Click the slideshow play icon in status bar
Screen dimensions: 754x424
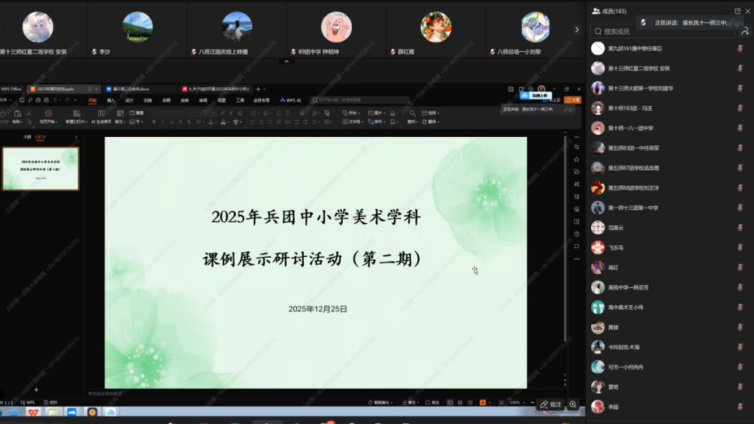[x=483, y=403]
